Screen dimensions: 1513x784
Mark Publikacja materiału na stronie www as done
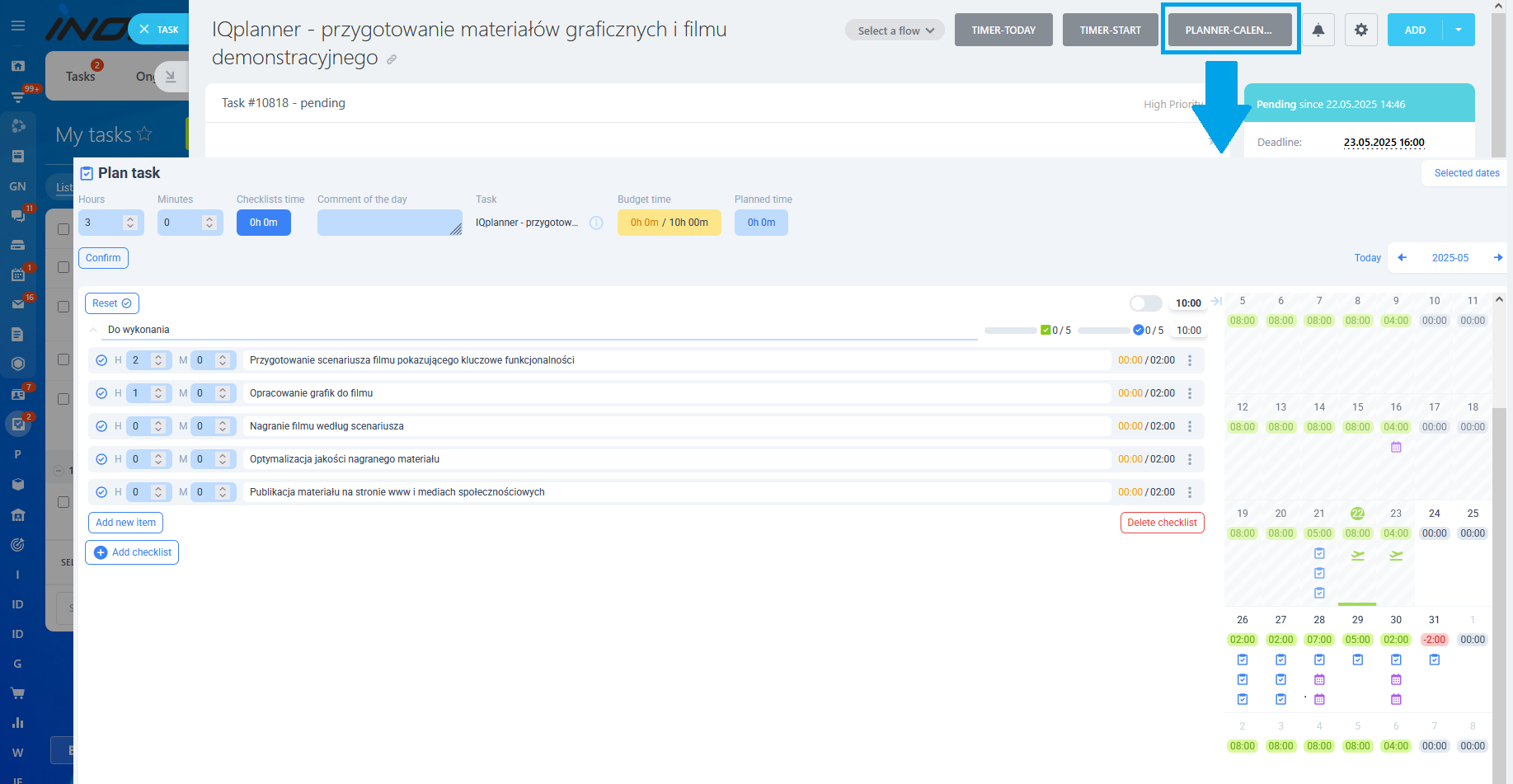pyautogui.click(x=101, y=492)
